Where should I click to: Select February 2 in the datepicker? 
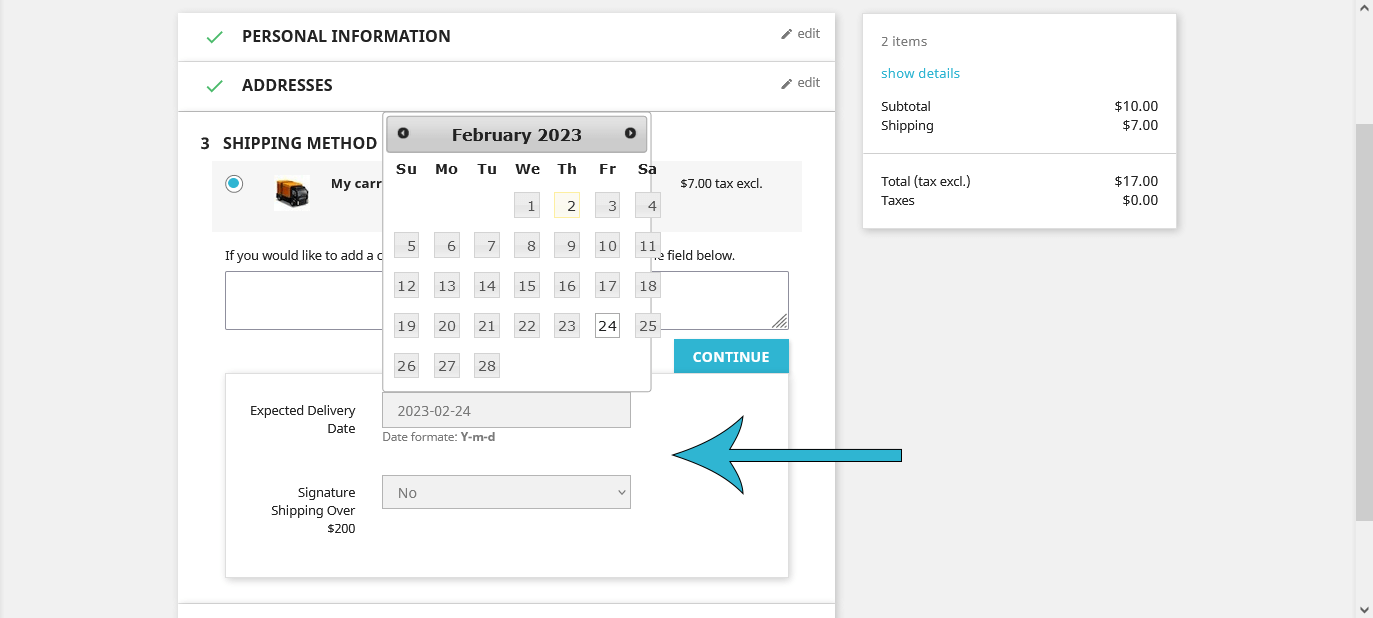click(567, 206)
